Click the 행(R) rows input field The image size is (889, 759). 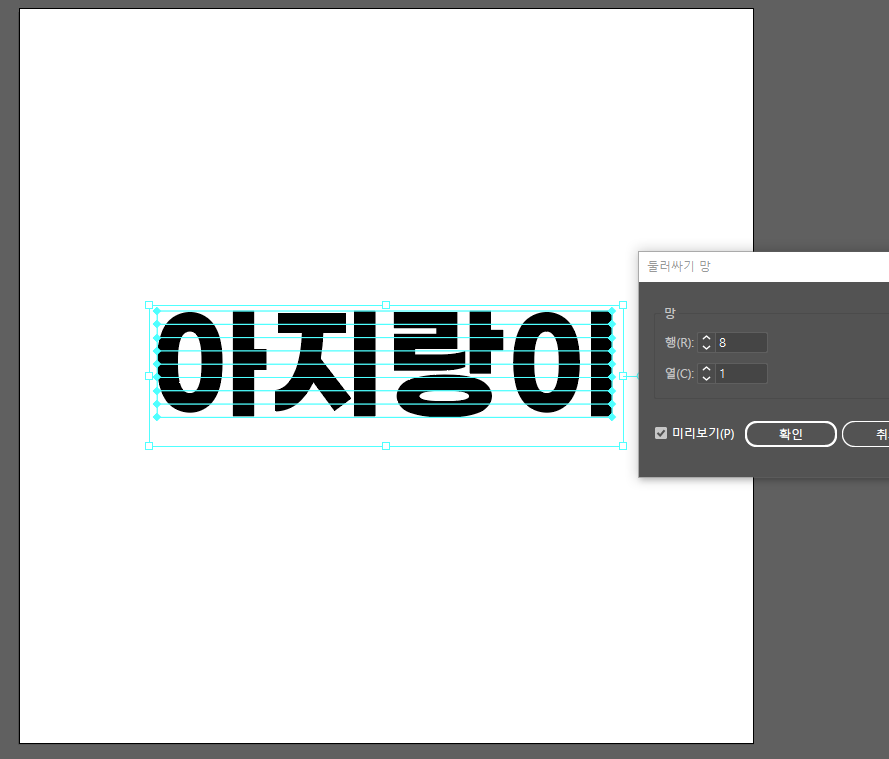741,342
